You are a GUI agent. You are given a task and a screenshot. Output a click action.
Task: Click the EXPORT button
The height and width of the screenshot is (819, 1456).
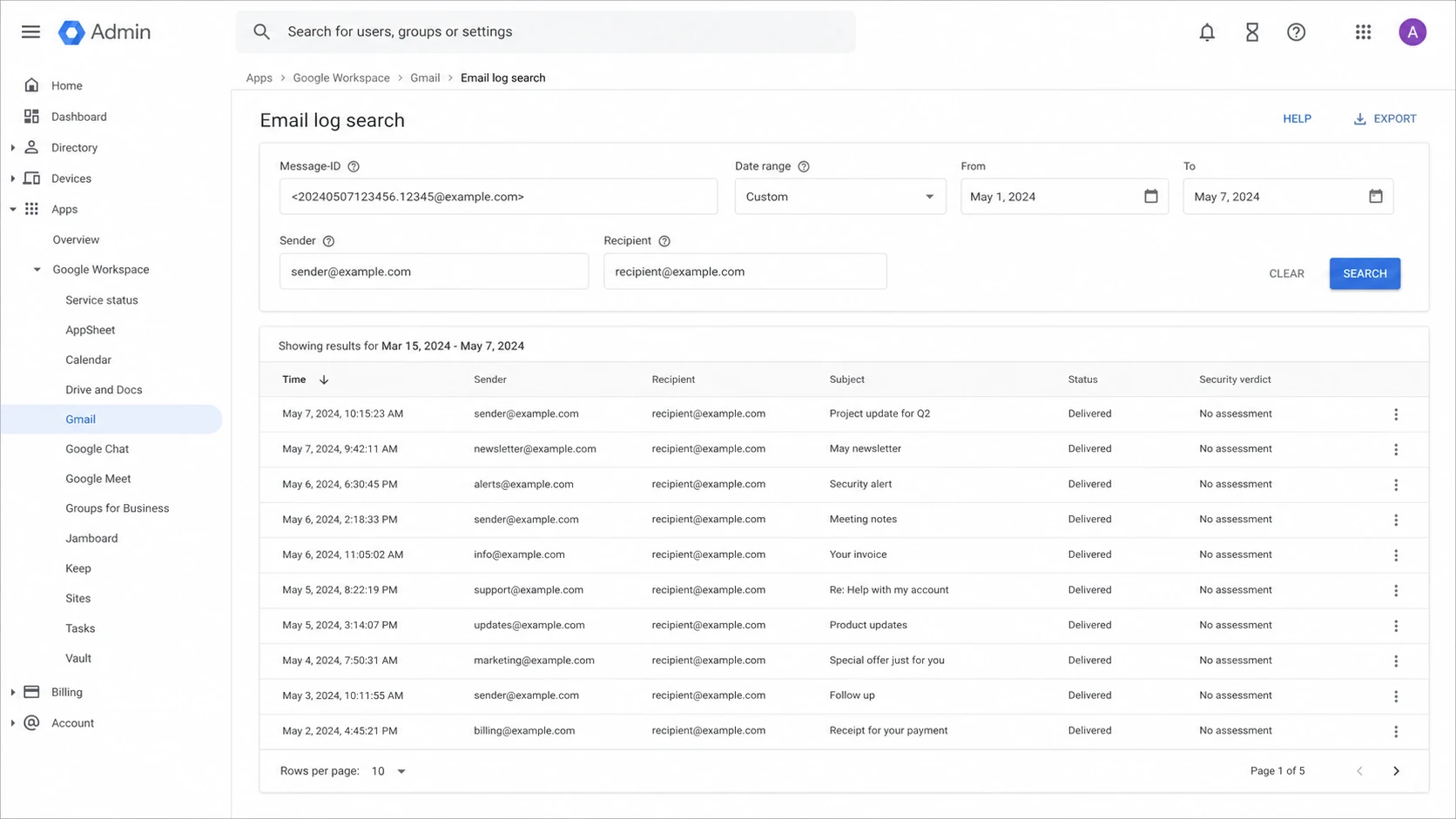[1385, 119]
